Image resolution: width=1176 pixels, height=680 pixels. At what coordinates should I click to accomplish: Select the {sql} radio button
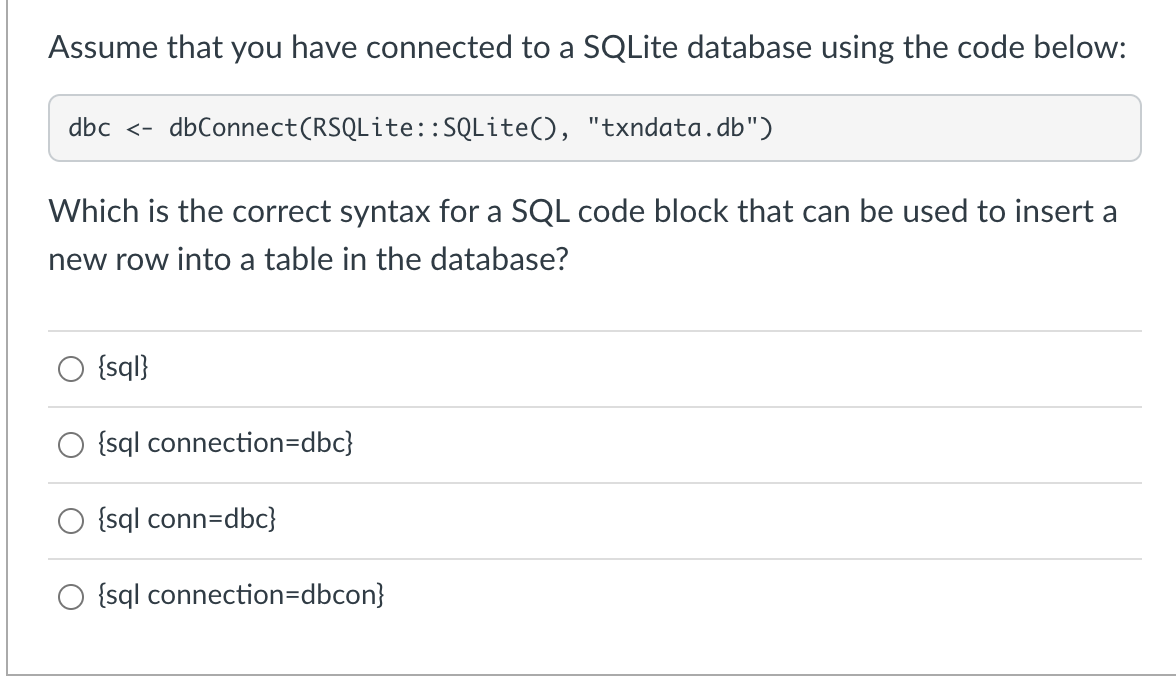(x=71, y=369)
